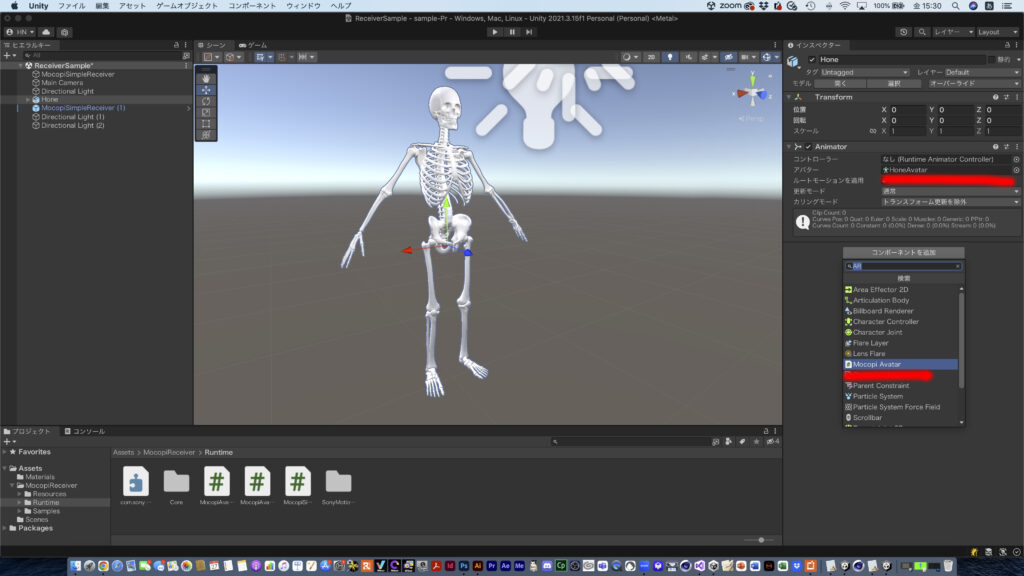
Task: Open the scene camera settings dropdown
Action: click(747, 57)
